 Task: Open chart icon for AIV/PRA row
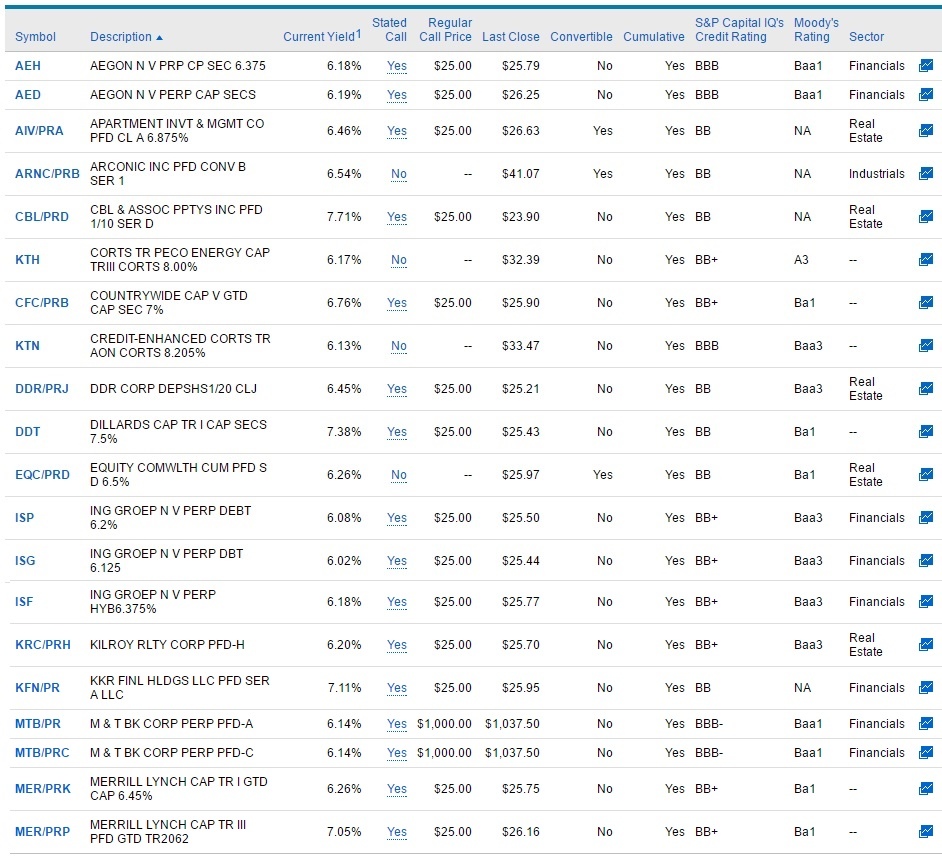(x=926, y=130)
